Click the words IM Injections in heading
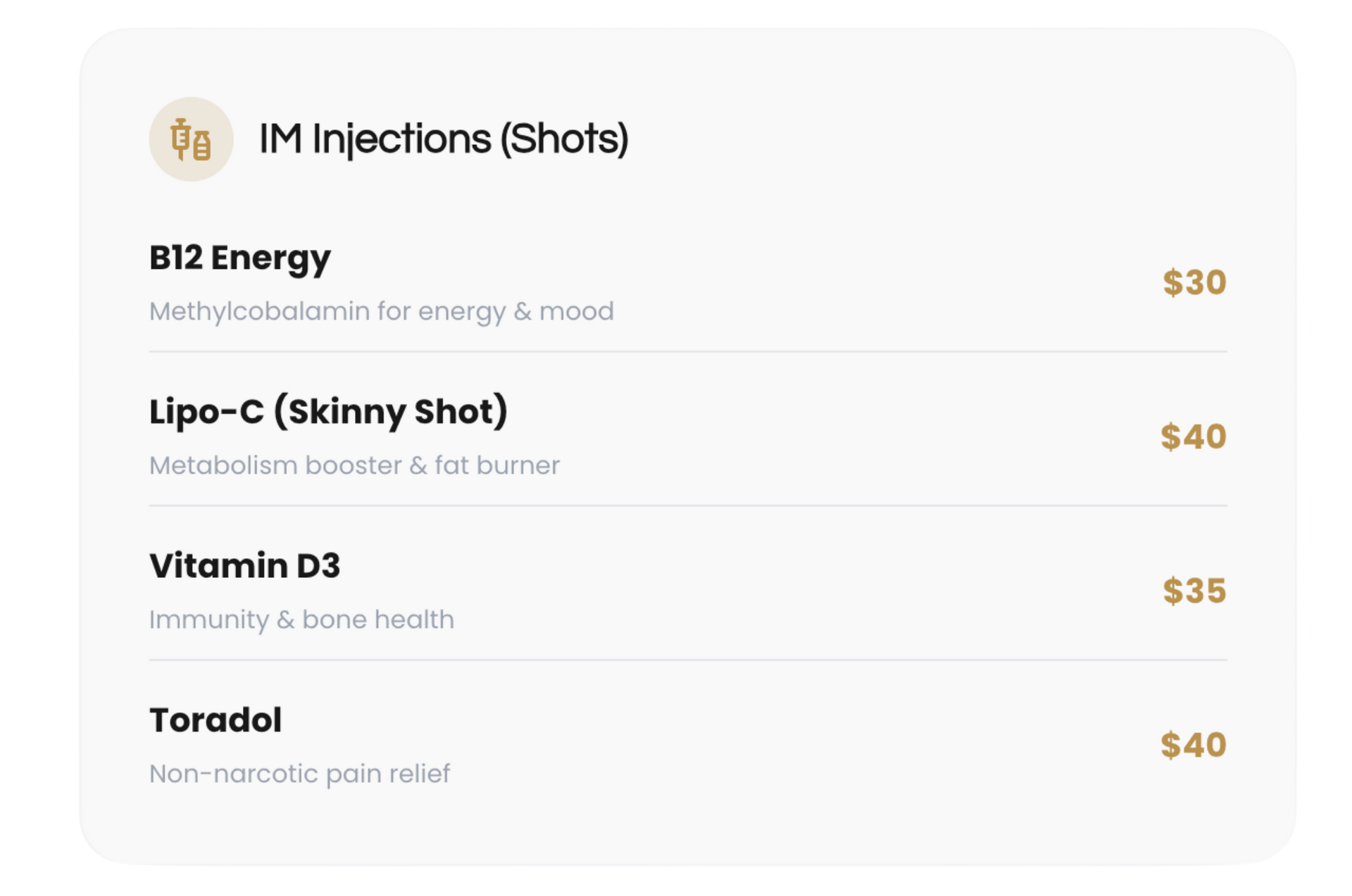1352x896 pixels. coord(375,139)
